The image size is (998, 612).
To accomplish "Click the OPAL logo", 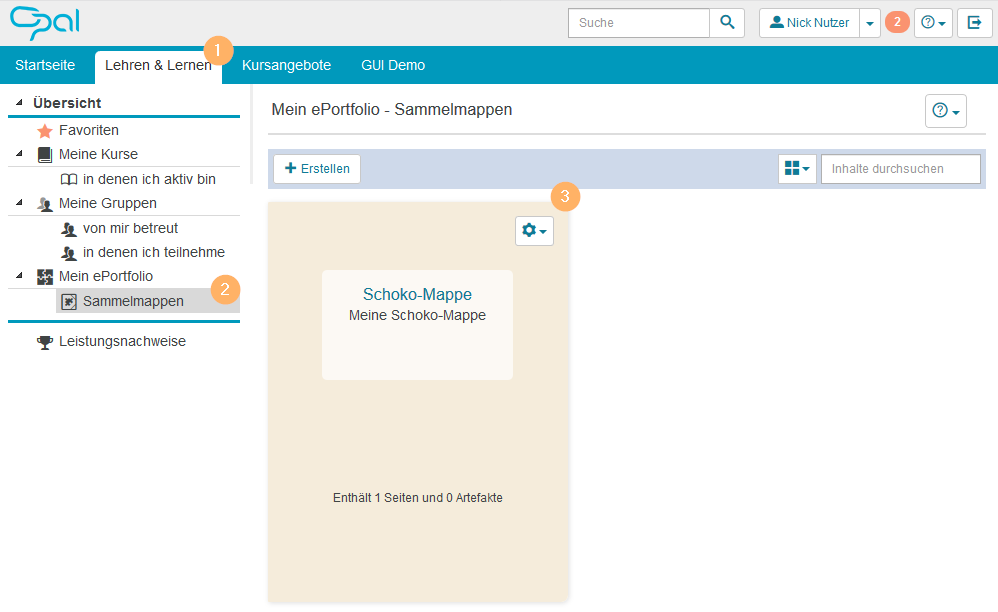I will (45, 22).
